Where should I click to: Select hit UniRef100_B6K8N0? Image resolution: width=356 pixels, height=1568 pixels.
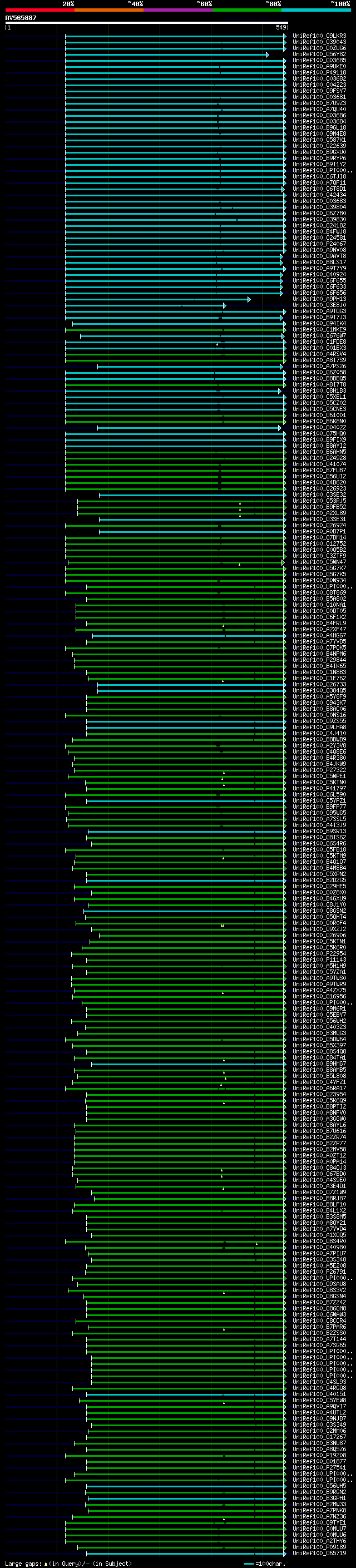(x=319, y=422)
